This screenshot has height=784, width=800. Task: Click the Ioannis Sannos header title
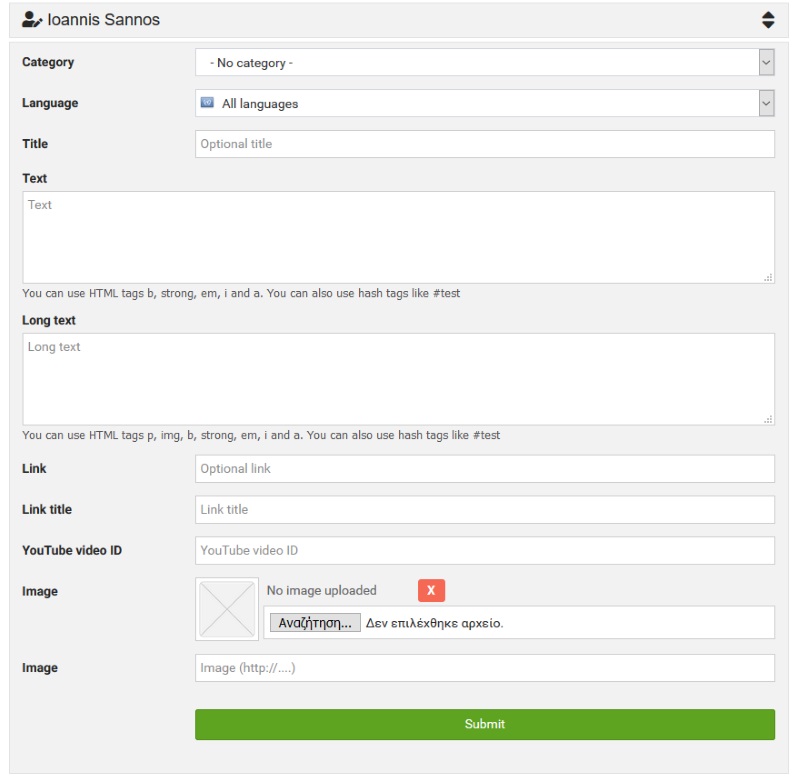click(104, 20)
